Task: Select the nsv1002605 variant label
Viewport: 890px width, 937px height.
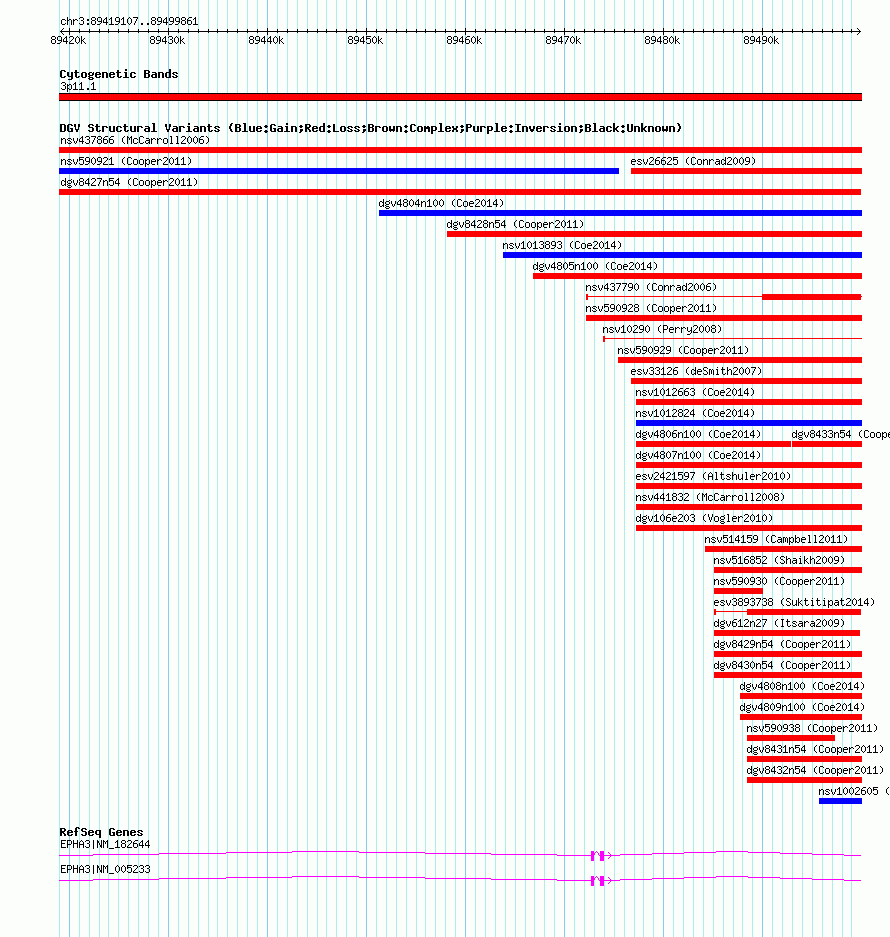Action: coord(854,791)
